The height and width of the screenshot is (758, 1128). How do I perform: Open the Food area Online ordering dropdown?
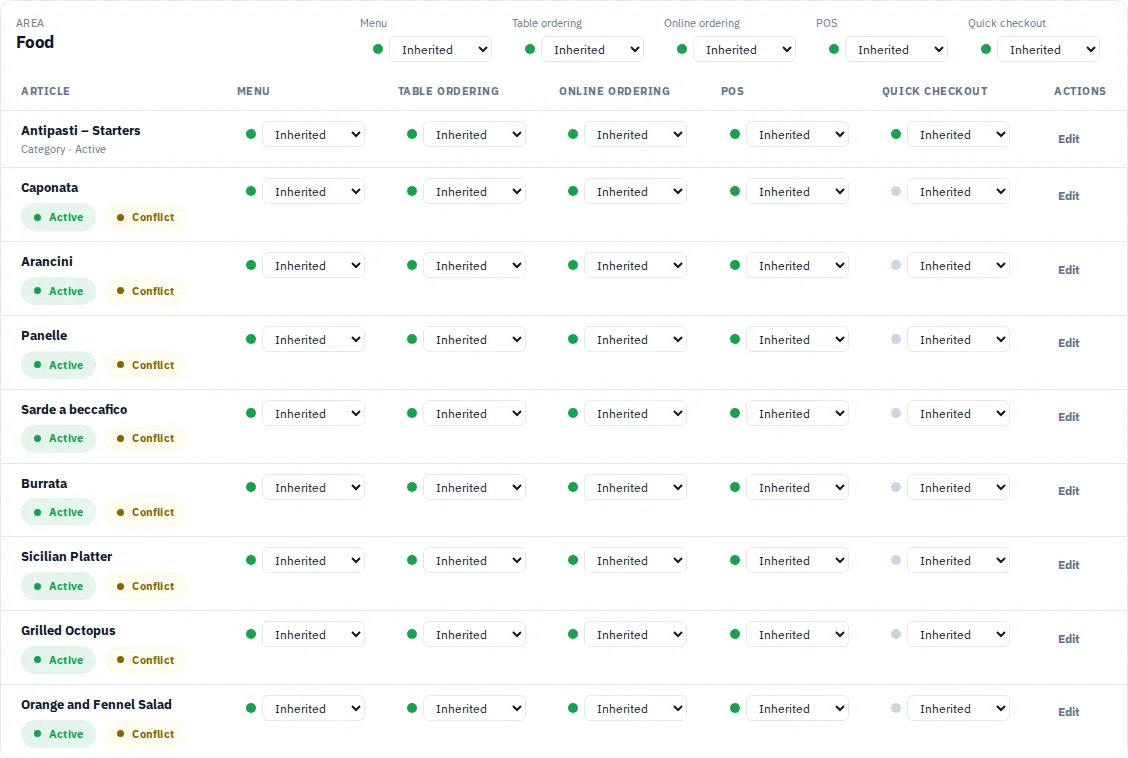tap(744, 50)
